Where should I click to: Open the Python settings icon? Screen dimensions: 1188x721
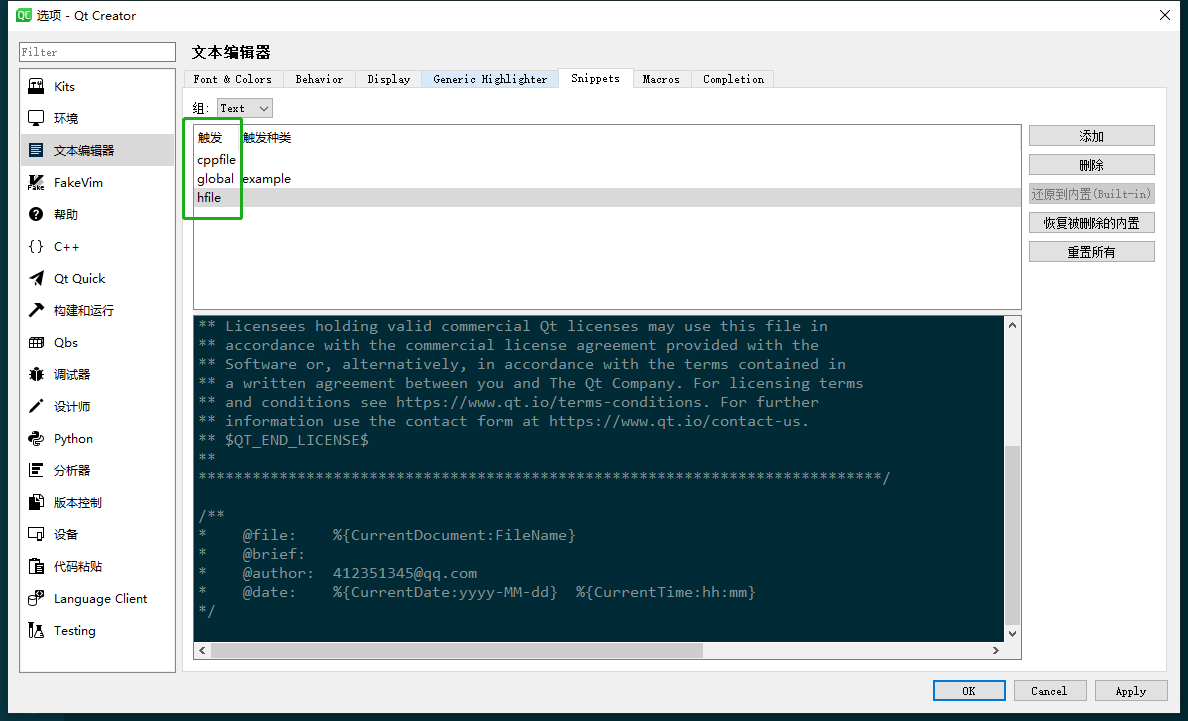pos(36,439)
